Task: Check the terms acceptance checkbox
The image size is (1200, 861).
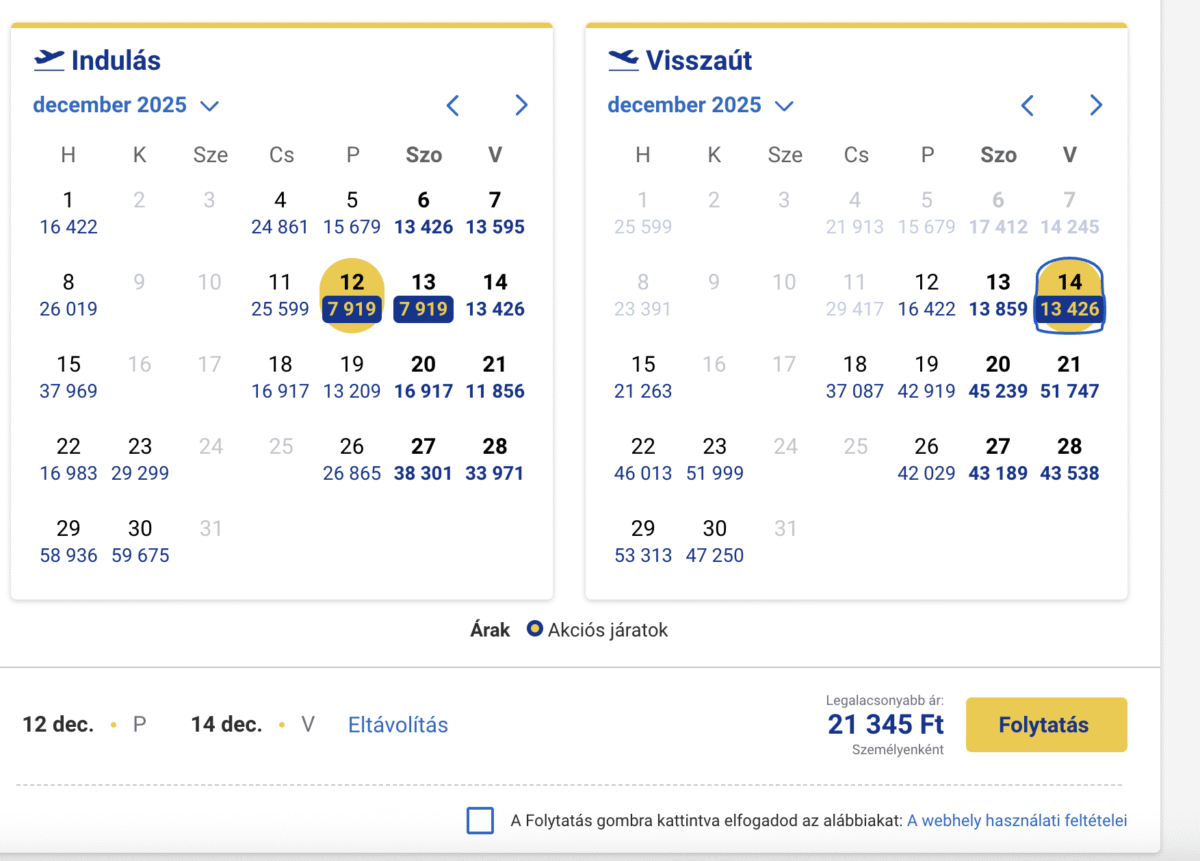Action: point(480,820)
